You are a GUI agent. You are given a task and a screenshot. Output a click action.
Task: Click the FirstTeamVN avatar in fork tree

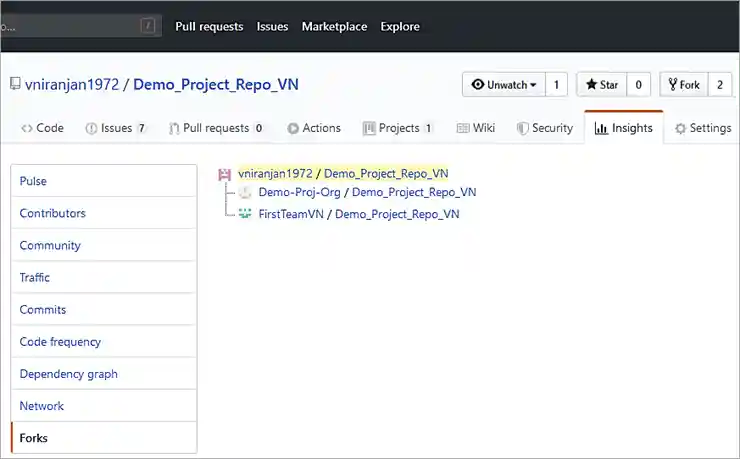click(x=245, y=214)
